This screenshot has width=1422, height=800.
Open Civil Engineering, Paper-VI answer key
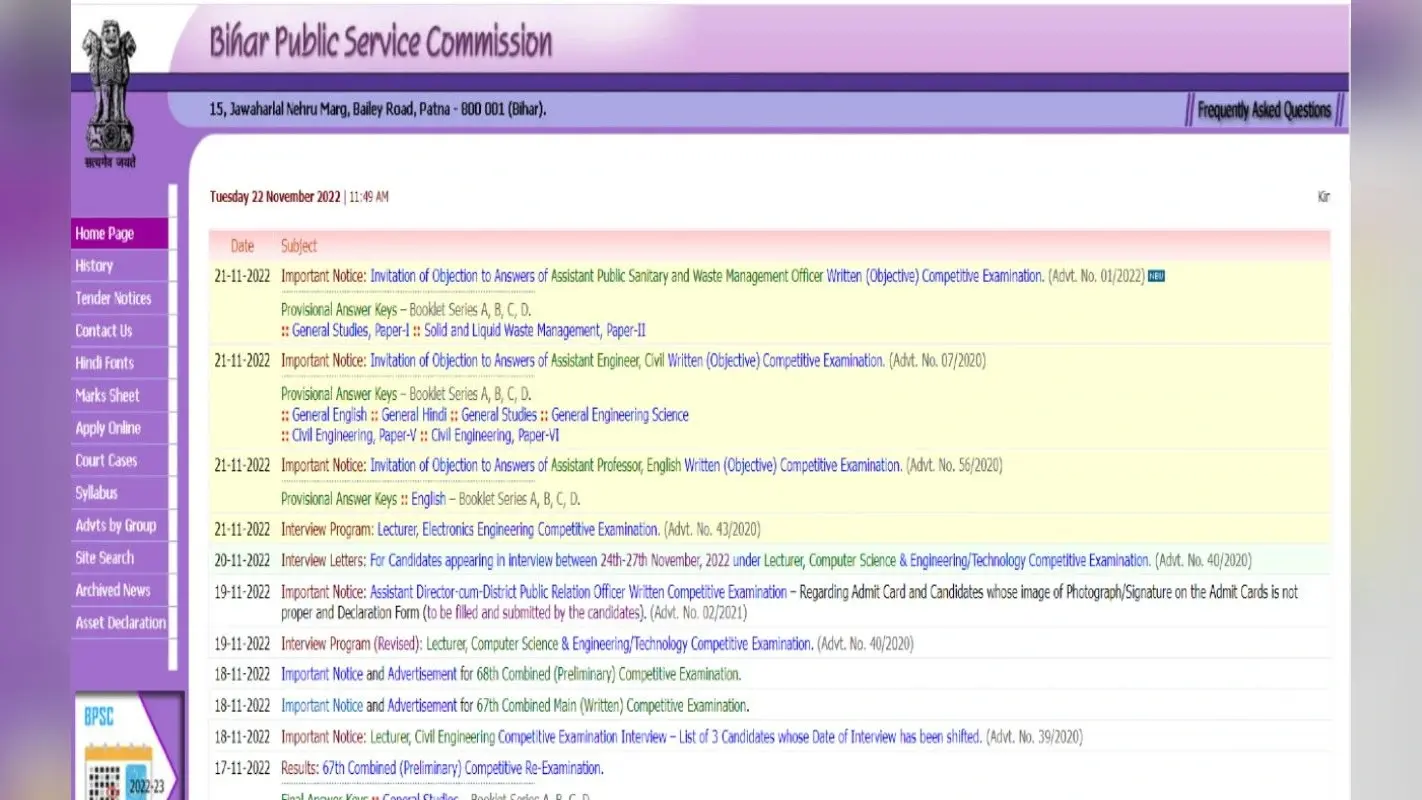(495, 436)
